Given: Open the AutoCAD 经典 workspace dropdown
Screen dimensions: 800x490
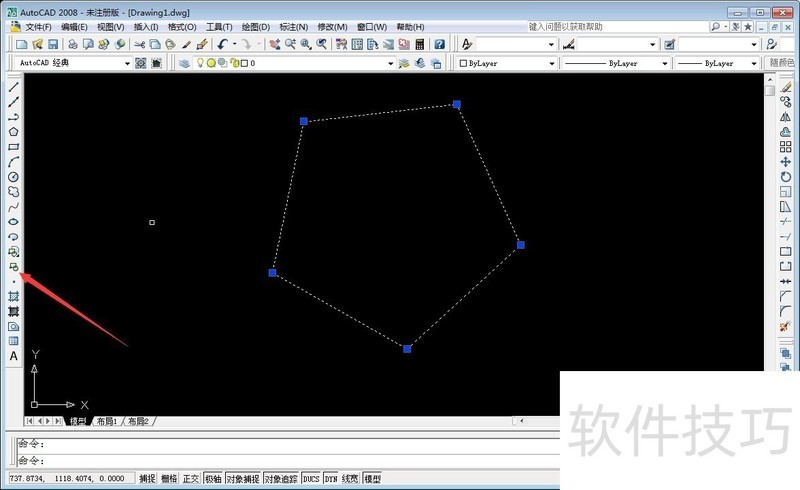Looking at the screenshot, I should pyautogui.click(x=127, y=63).
